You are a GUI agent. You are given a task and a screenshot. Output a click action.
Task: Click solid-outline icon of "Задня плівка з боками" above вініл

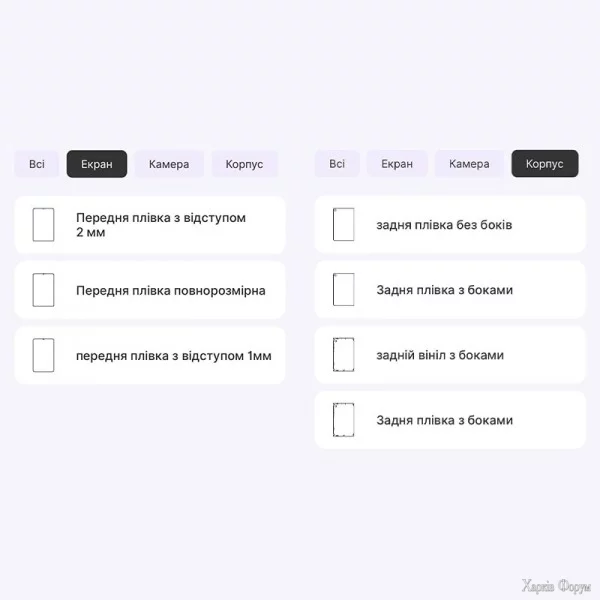[x=344, y=289]
